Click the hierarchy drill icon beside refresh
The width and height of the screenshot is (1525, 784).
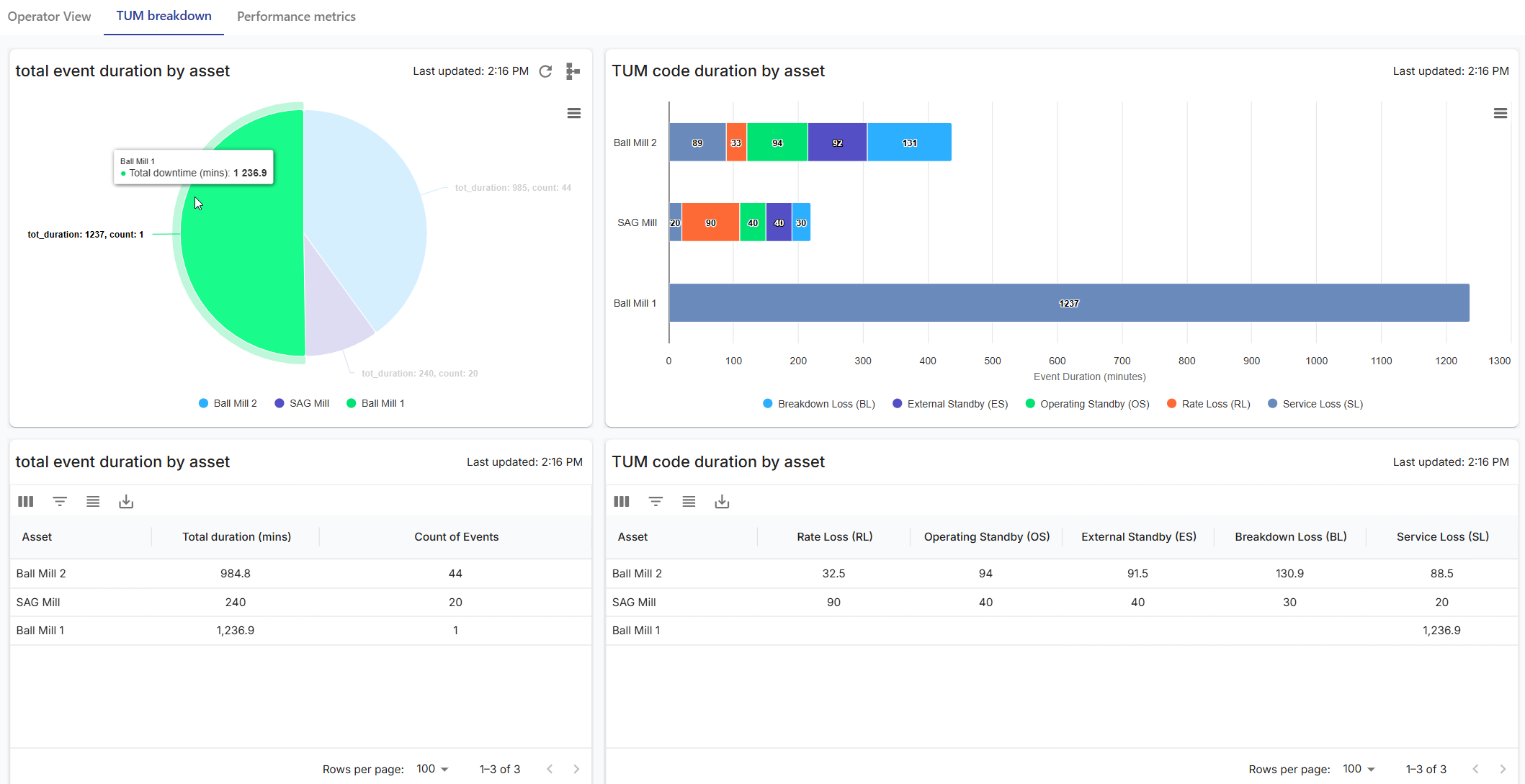tap(573, 71)
